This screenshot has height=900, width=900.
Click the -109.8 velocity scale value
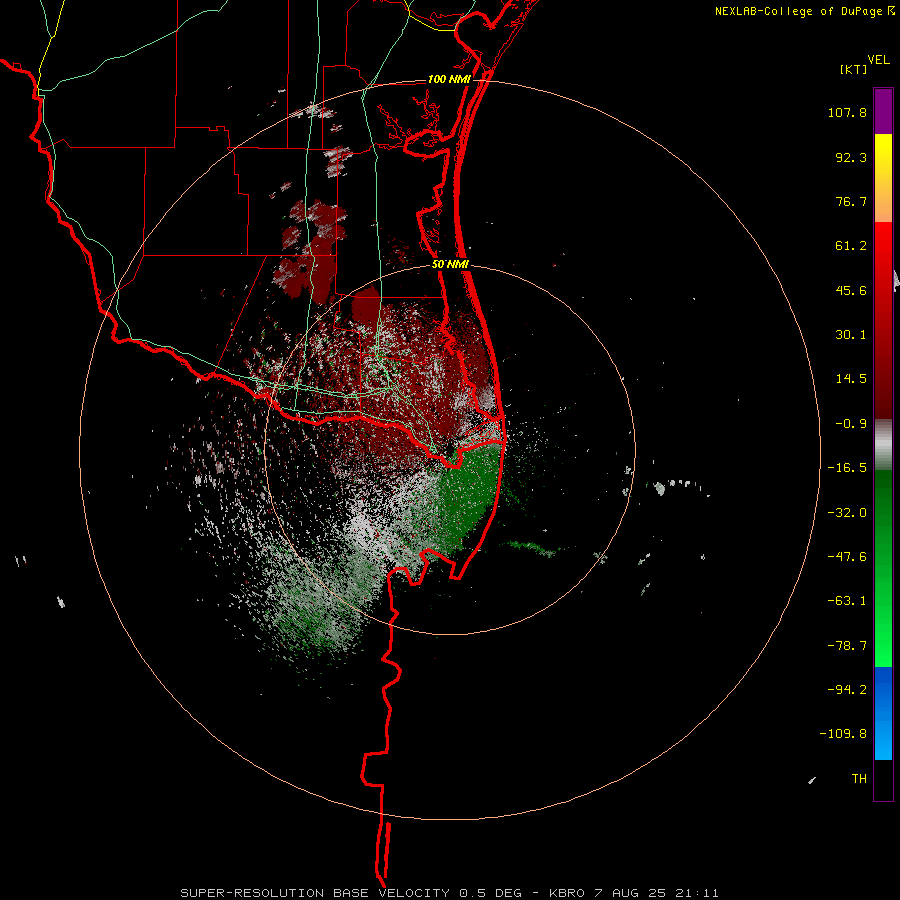click(x=843, y=734)
